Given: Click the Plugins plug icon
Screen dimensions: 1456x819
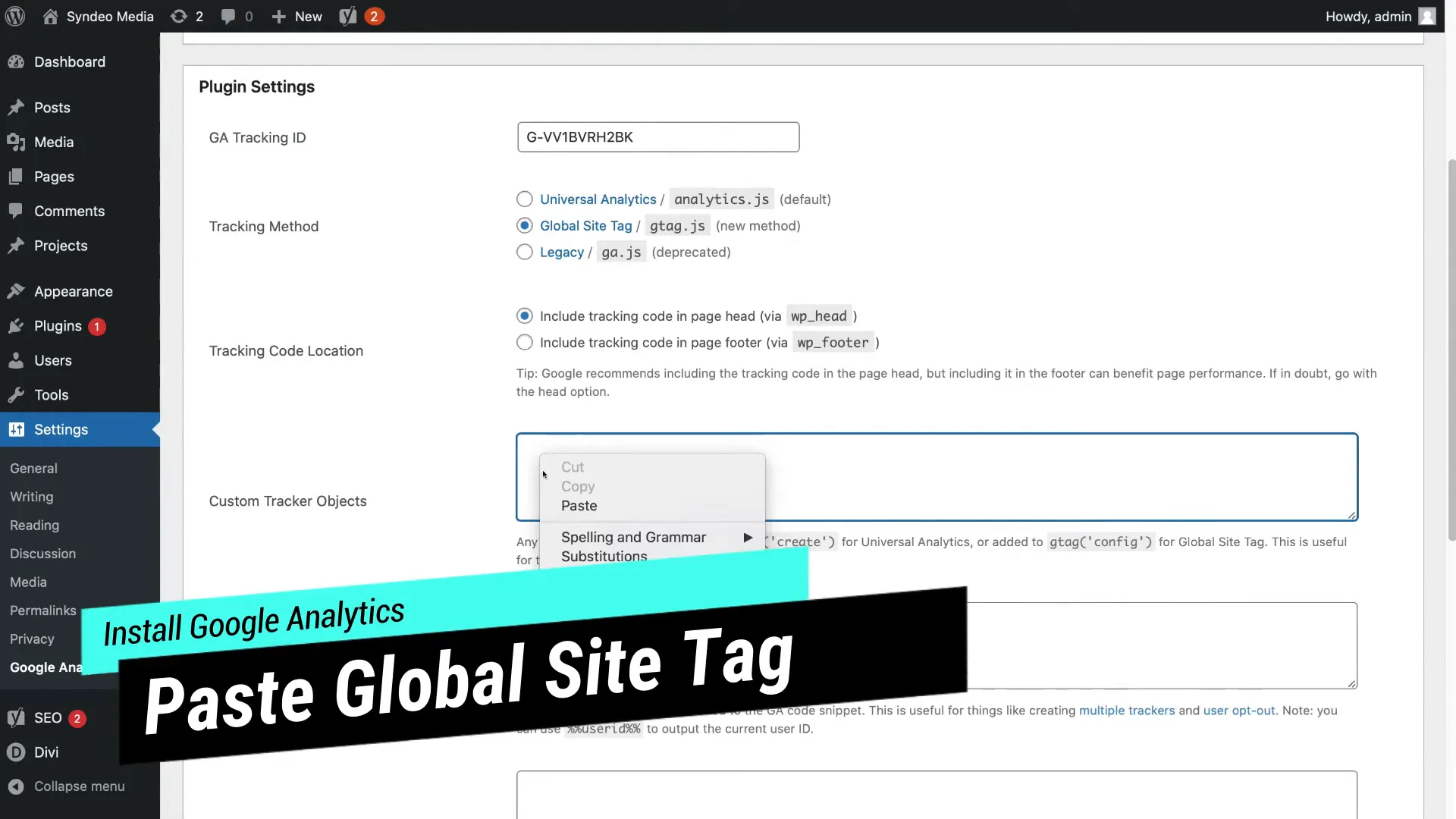Looking at the screenshot, I should pos(16,326).
